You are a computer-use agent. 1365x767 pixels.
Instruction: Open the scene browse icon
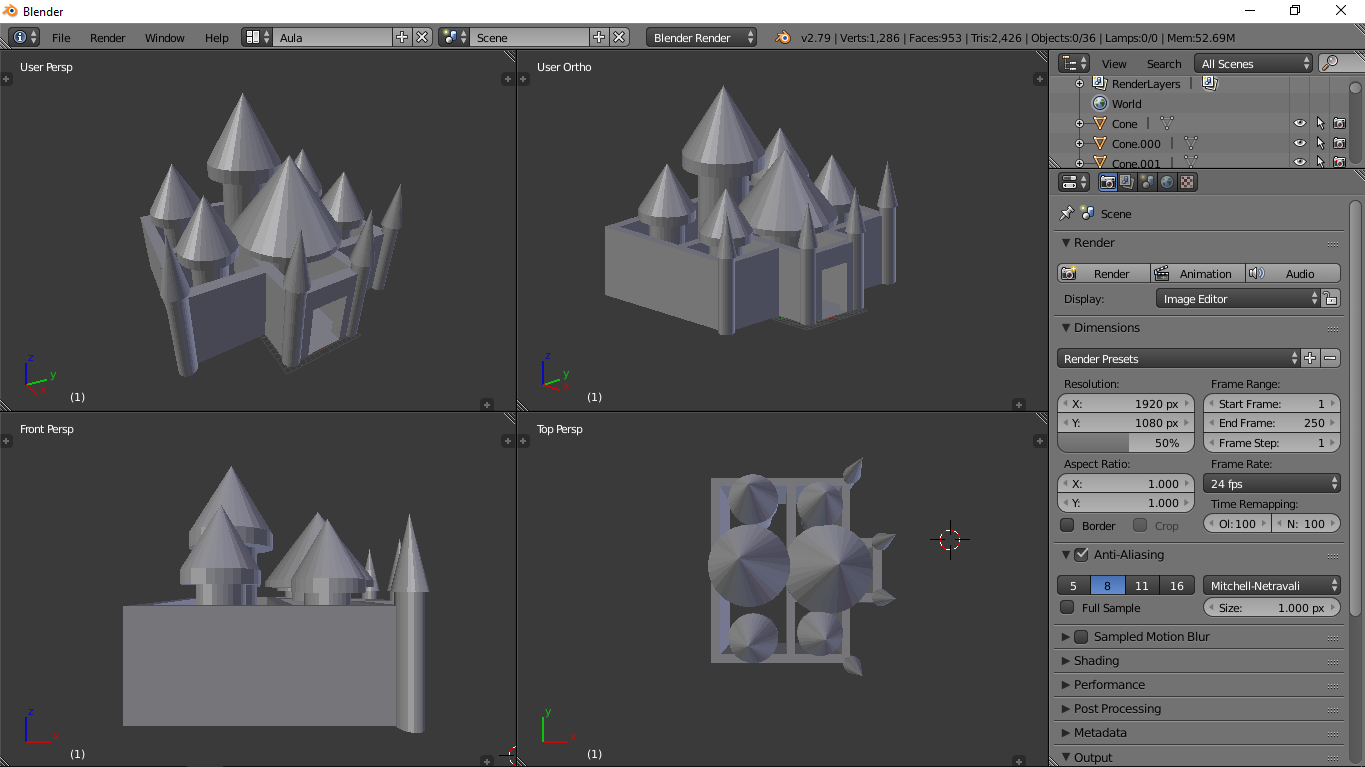[x=454, y=37]
